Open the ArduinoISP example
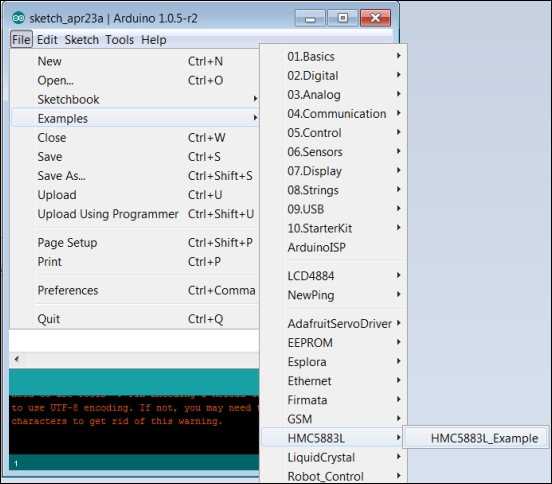The height and width of the screenshot is (484, 552). click(334, 247)
